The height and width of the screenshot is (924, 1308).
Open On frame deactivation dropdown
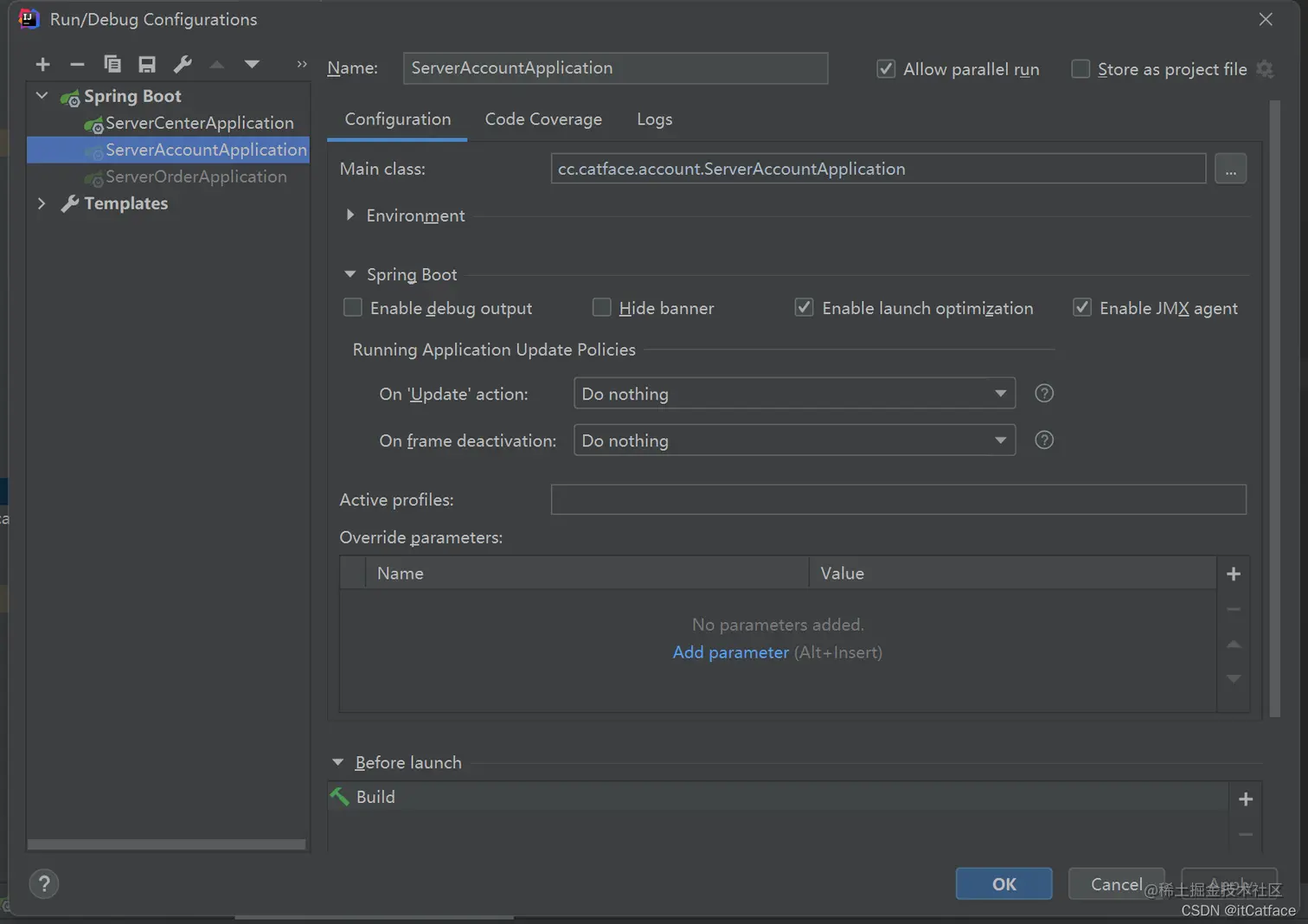[794, 440]
